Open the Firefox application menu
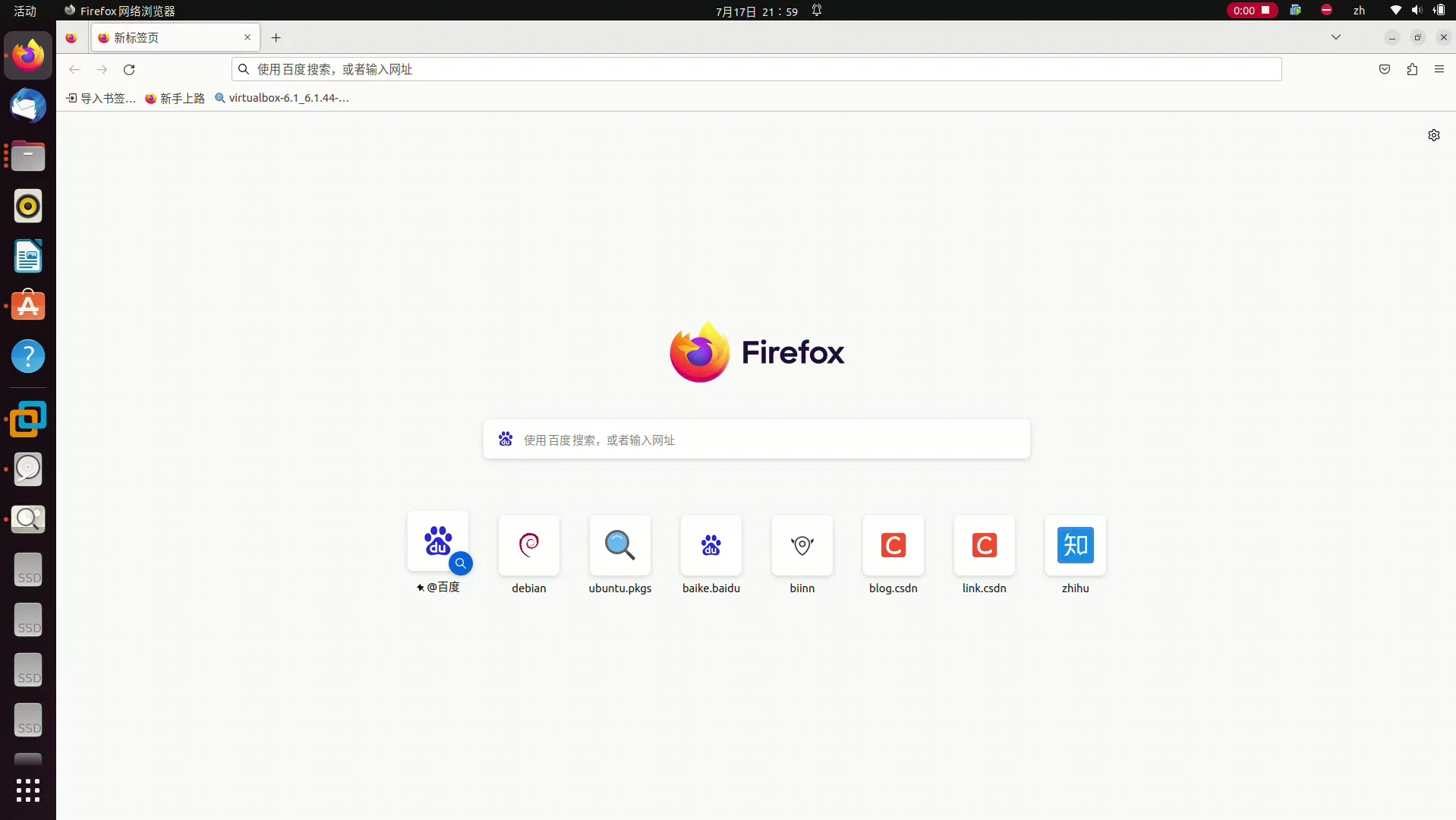The height and width of the screenshot is (820, 1456). 1439,68
